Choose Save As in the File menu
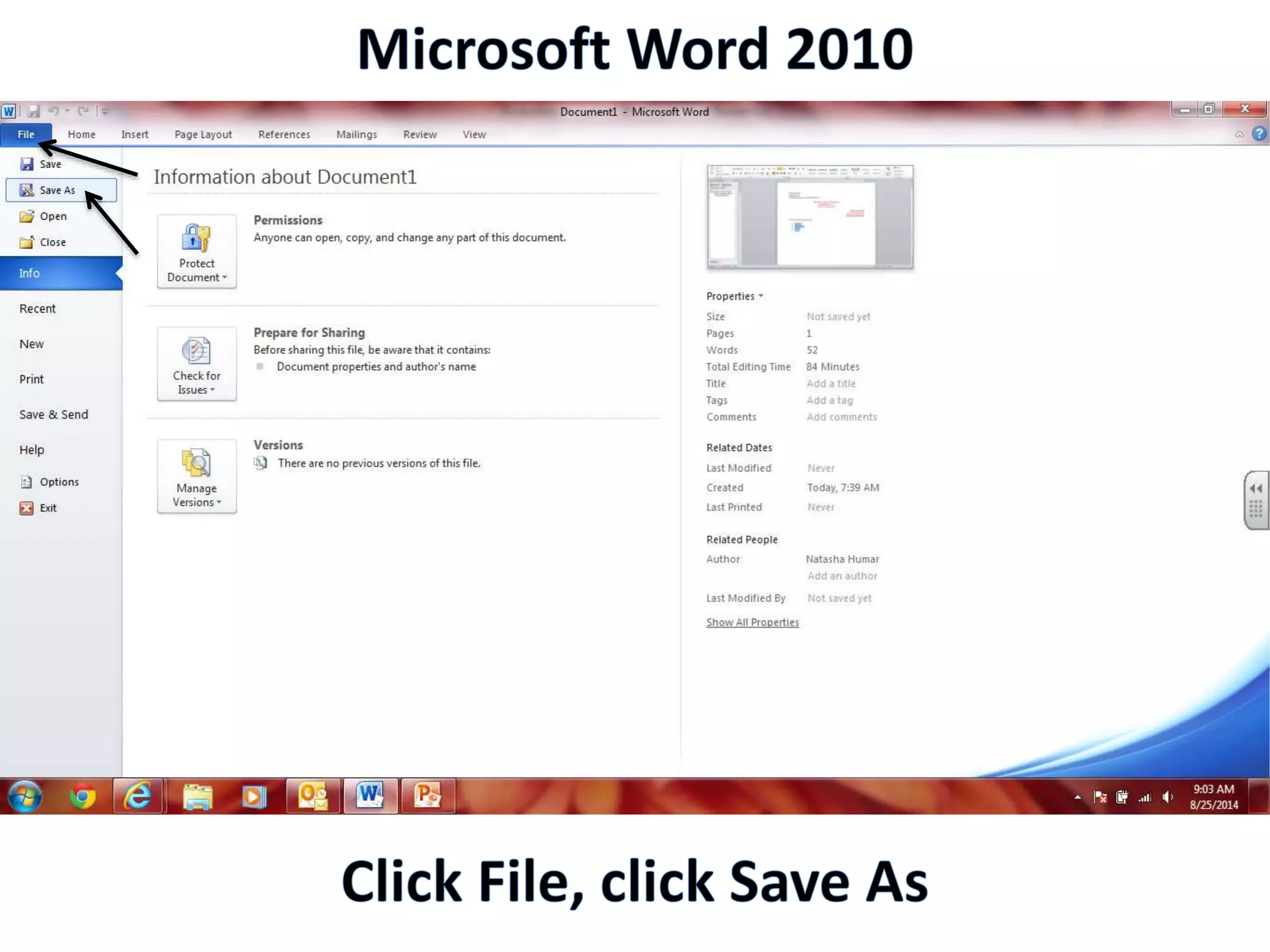The image size is (1270, 952). pos(61,190)
